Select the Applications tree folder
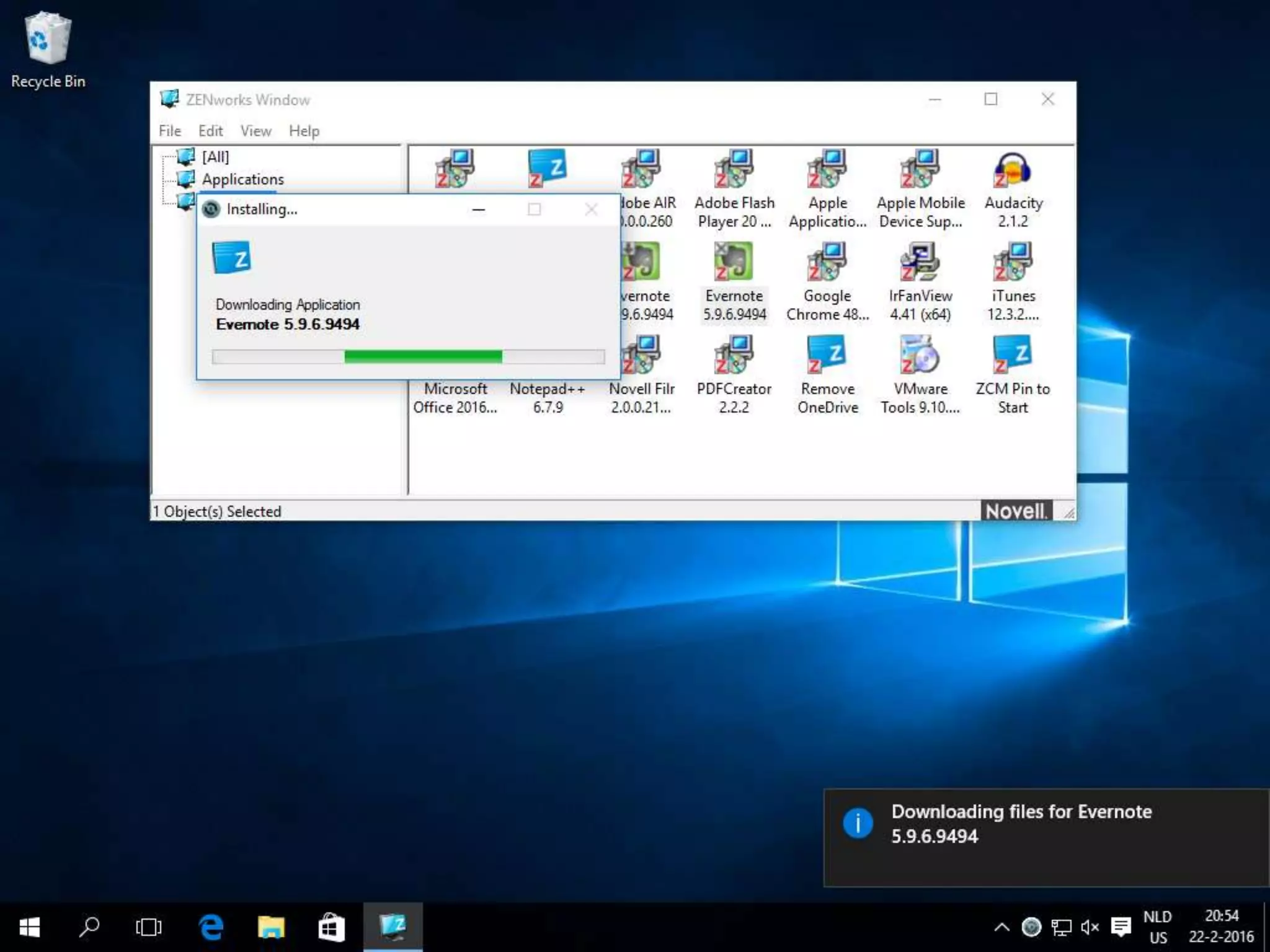Image resolution: width=1270 pixels, height=952 pixels. click(242, 179)
